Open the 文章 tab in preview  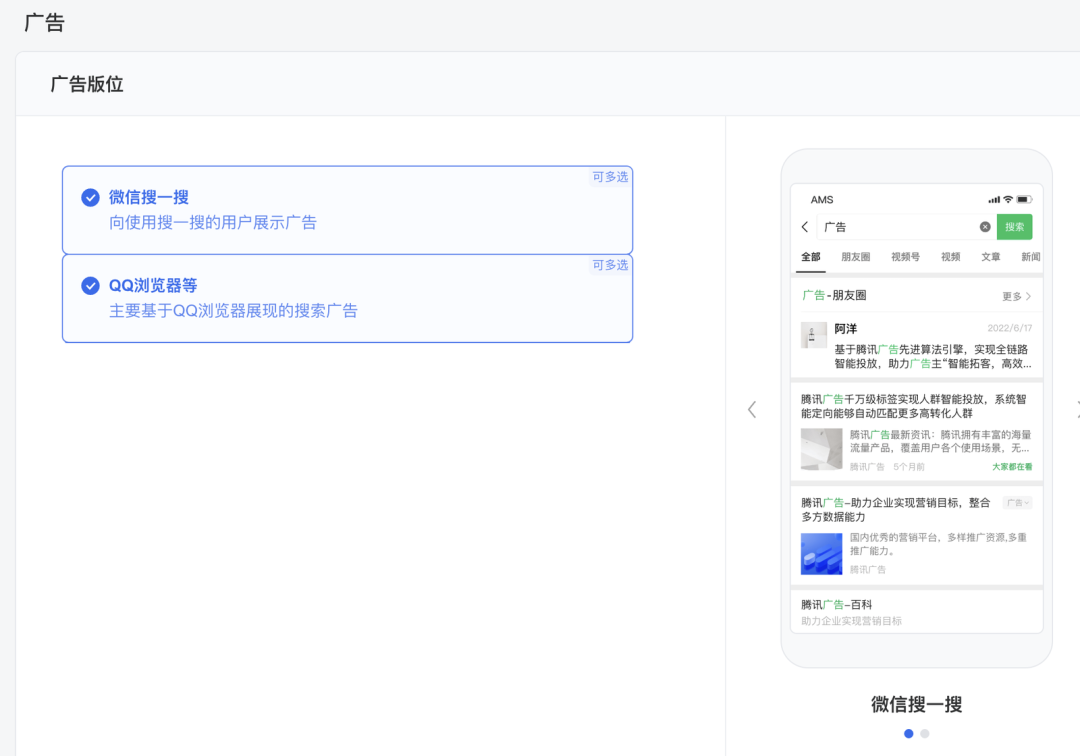pyautogui.click(x=990, y=257)
